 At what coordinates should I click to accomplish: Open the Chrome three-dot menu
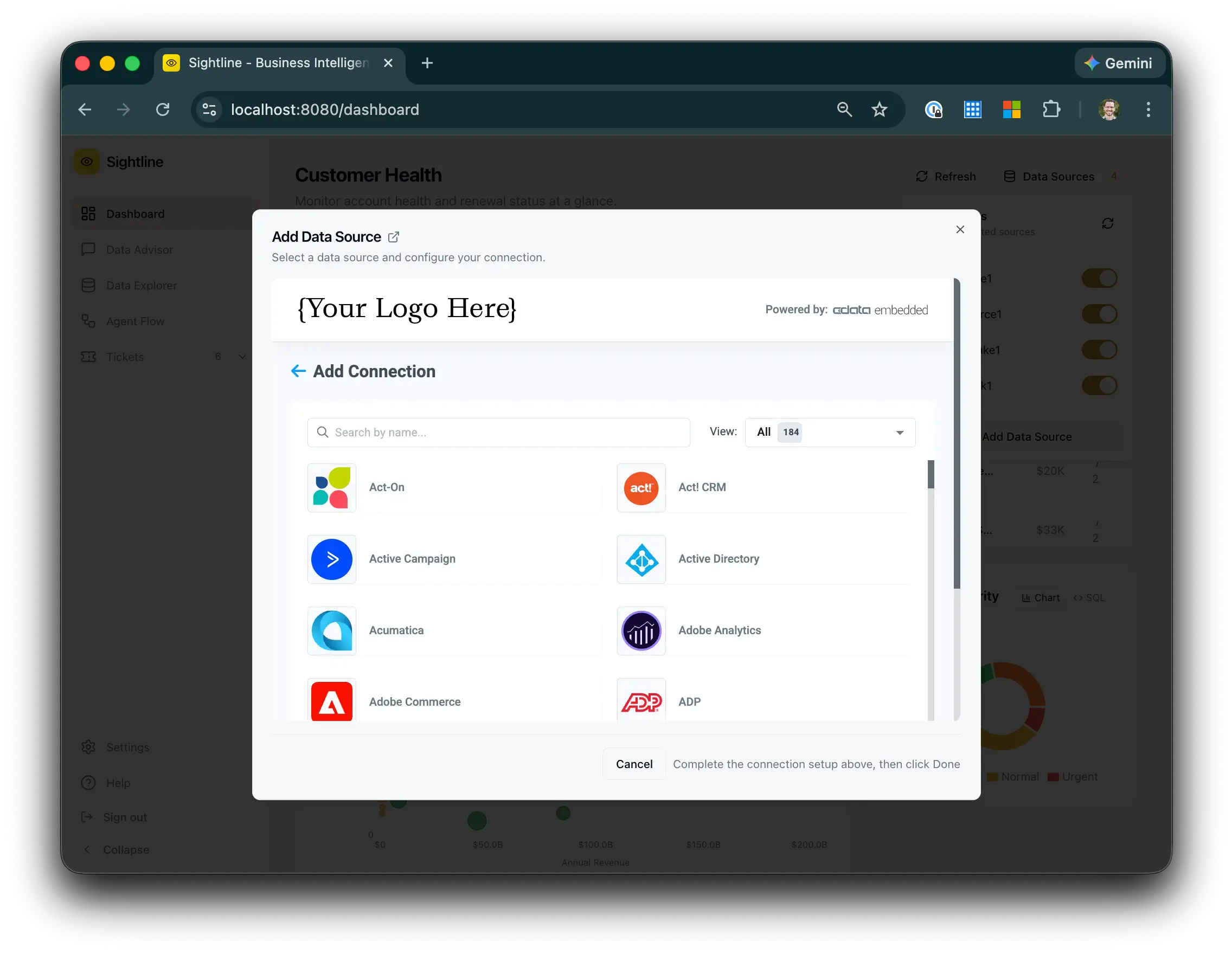click(x=1147, y=109)
